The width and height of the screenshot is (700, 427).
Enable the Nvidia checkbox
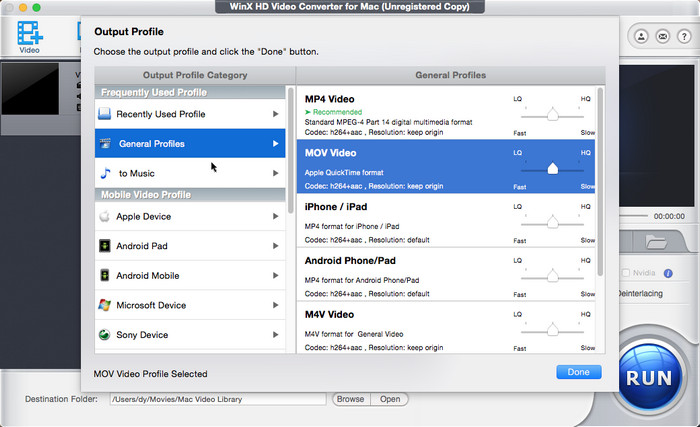(626, 273)
